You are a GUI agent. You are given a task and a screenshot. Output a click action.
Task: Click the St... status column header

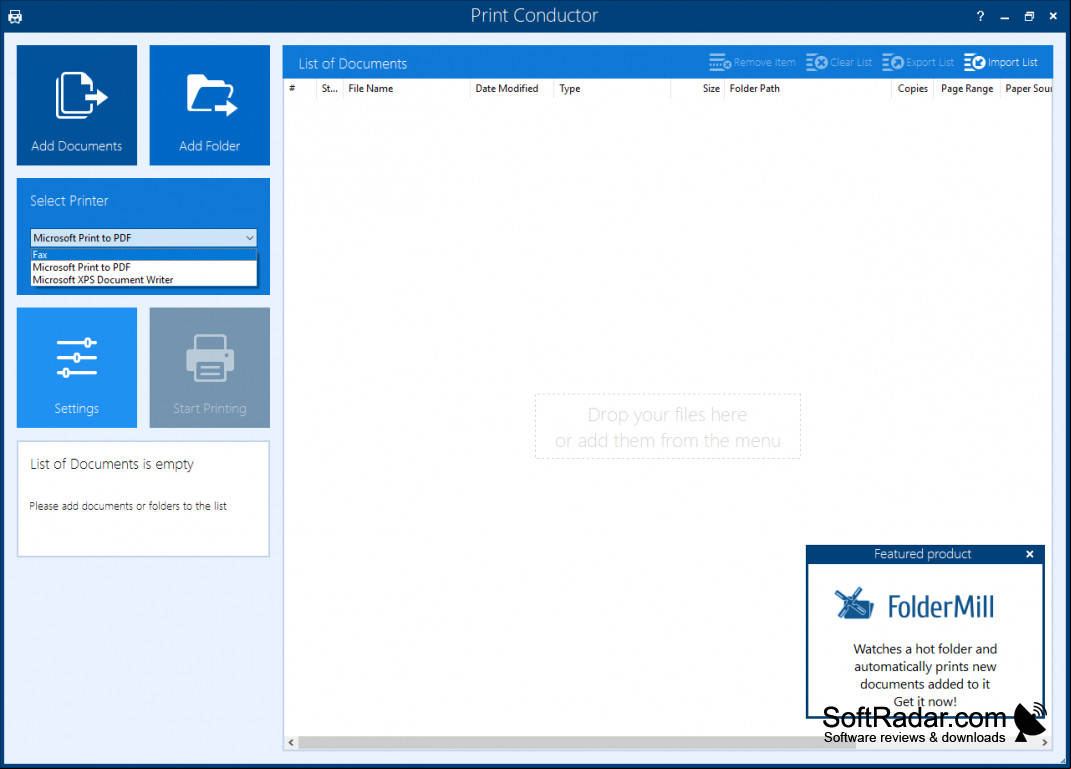click(x=330, y=88)
